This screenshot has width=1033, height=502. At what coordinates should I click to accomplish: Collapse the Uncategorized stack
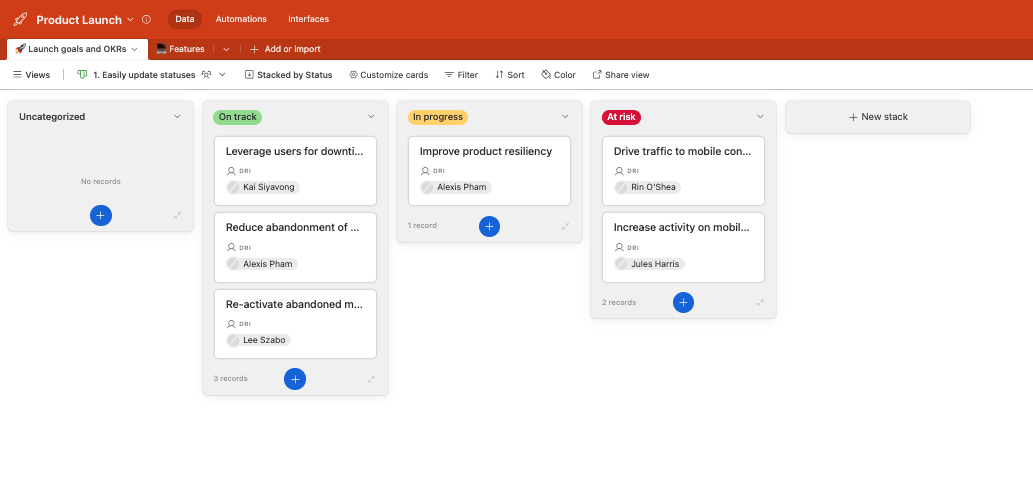click(x=177, y=215)
